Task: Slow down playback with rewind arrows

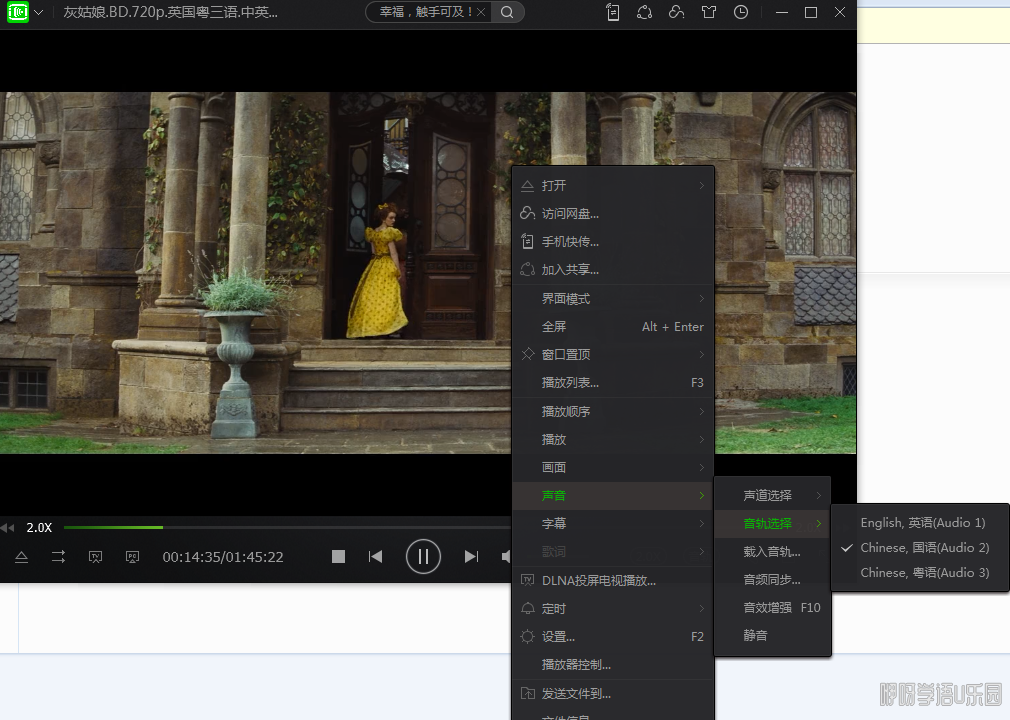Action: point(8,528)
